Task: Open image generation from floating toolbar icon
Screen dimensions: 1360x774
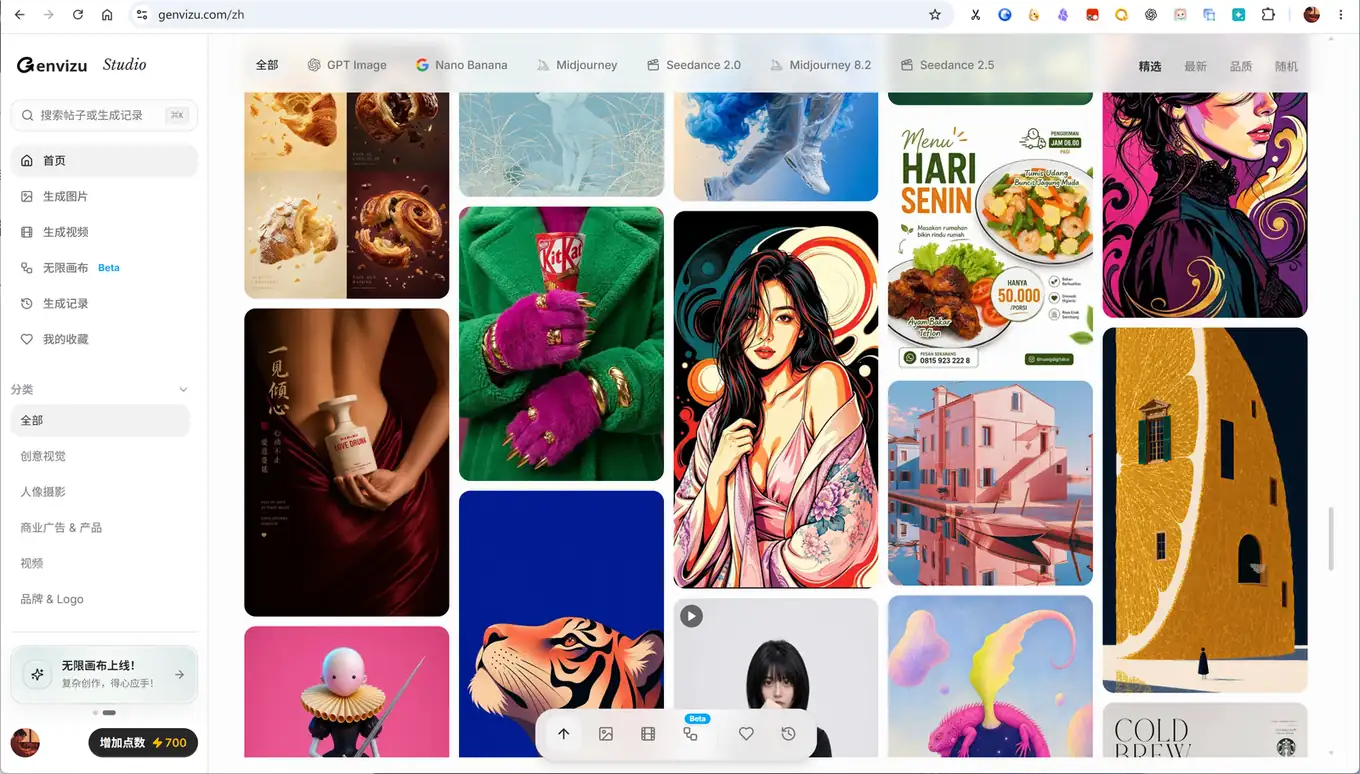Action: coord(606,734)
